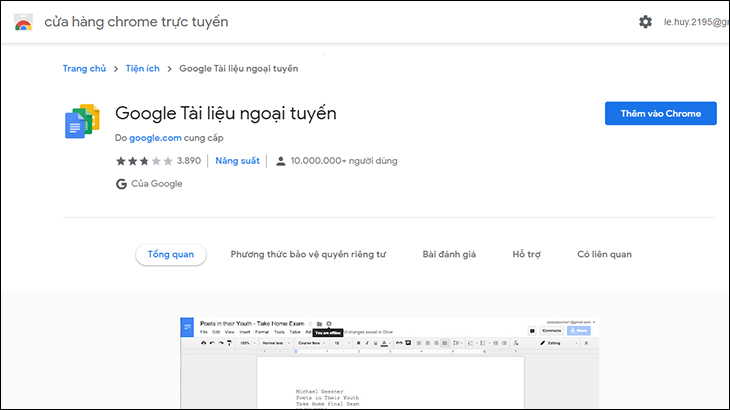Open the Bài đánh giá tab
Viewport: 730px width, 410px height.
pos(449,255)
